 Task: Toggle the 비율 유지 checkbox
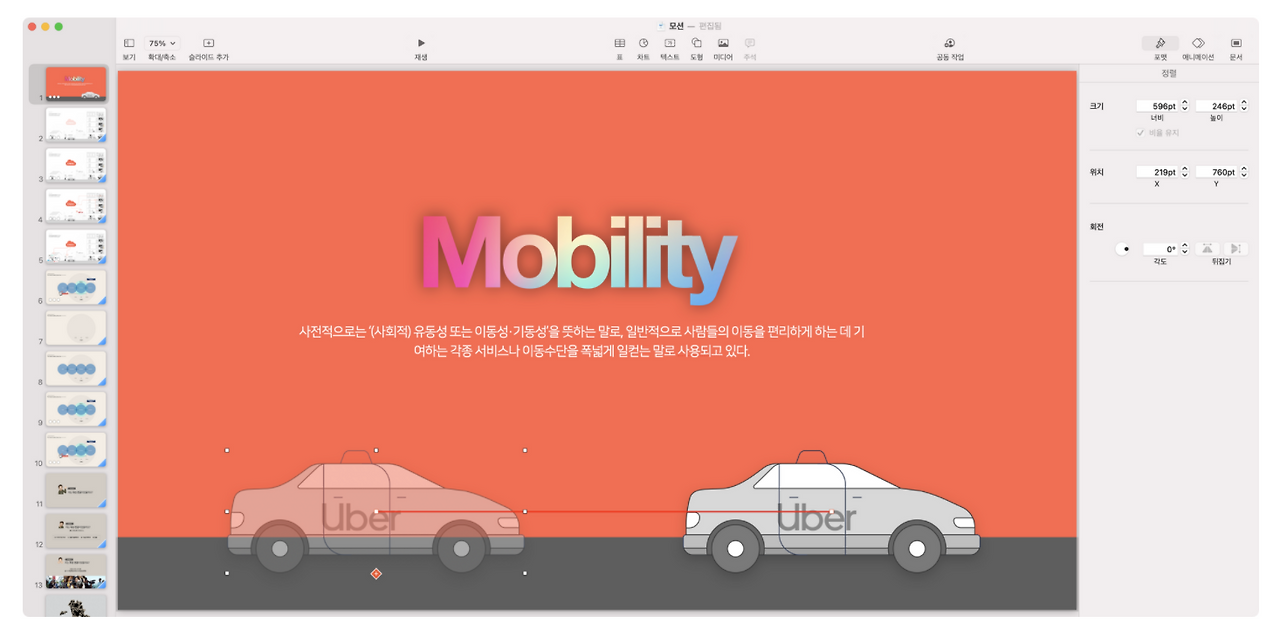tap(1141, 132)
